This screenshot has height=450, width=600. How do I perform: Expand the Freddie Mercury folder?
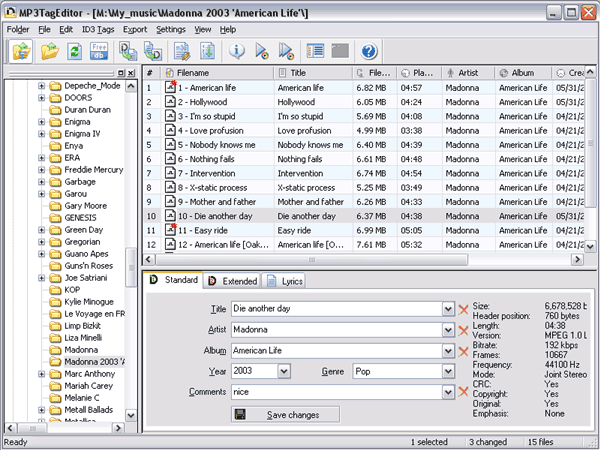click(x=41, y=170)
